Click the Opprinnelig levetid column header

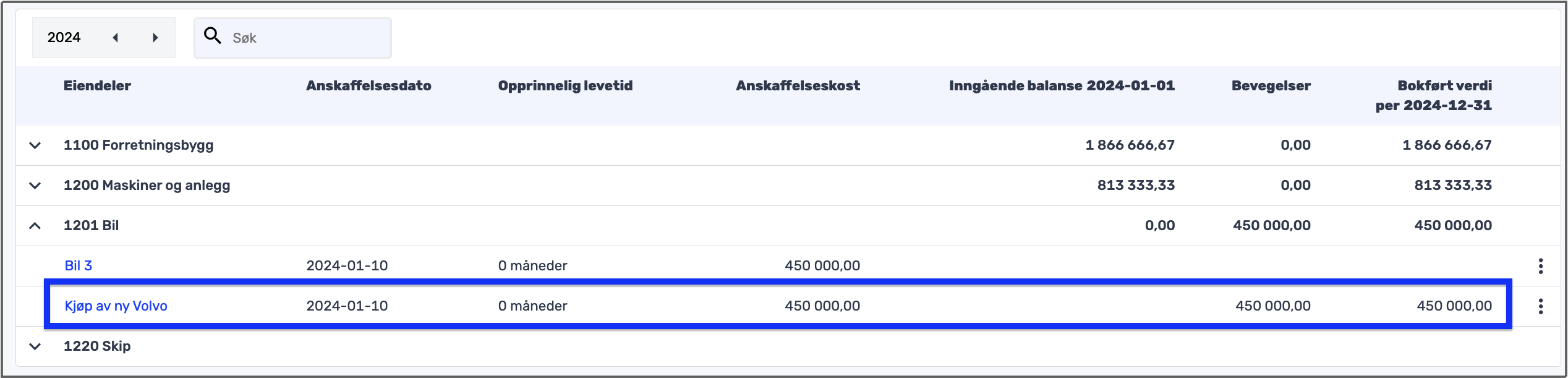(x=565, y=86)
